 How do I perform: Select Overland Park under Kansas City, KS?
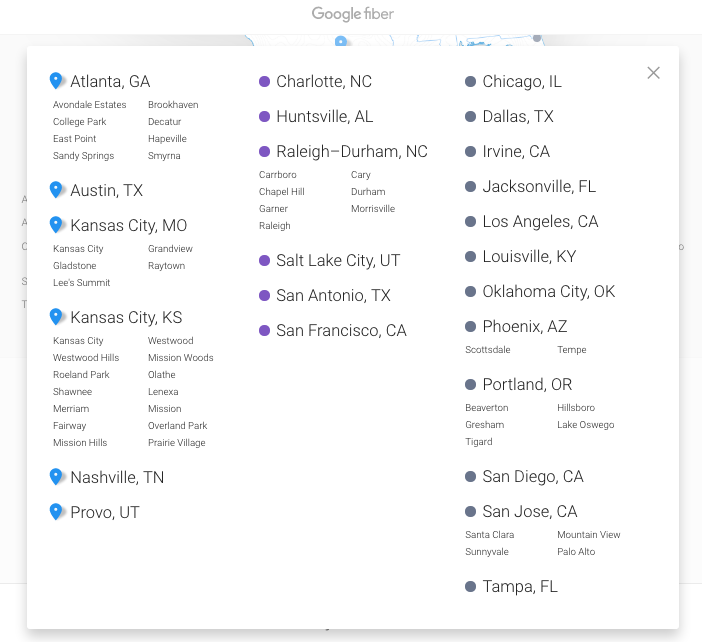[x=178, y=426]
